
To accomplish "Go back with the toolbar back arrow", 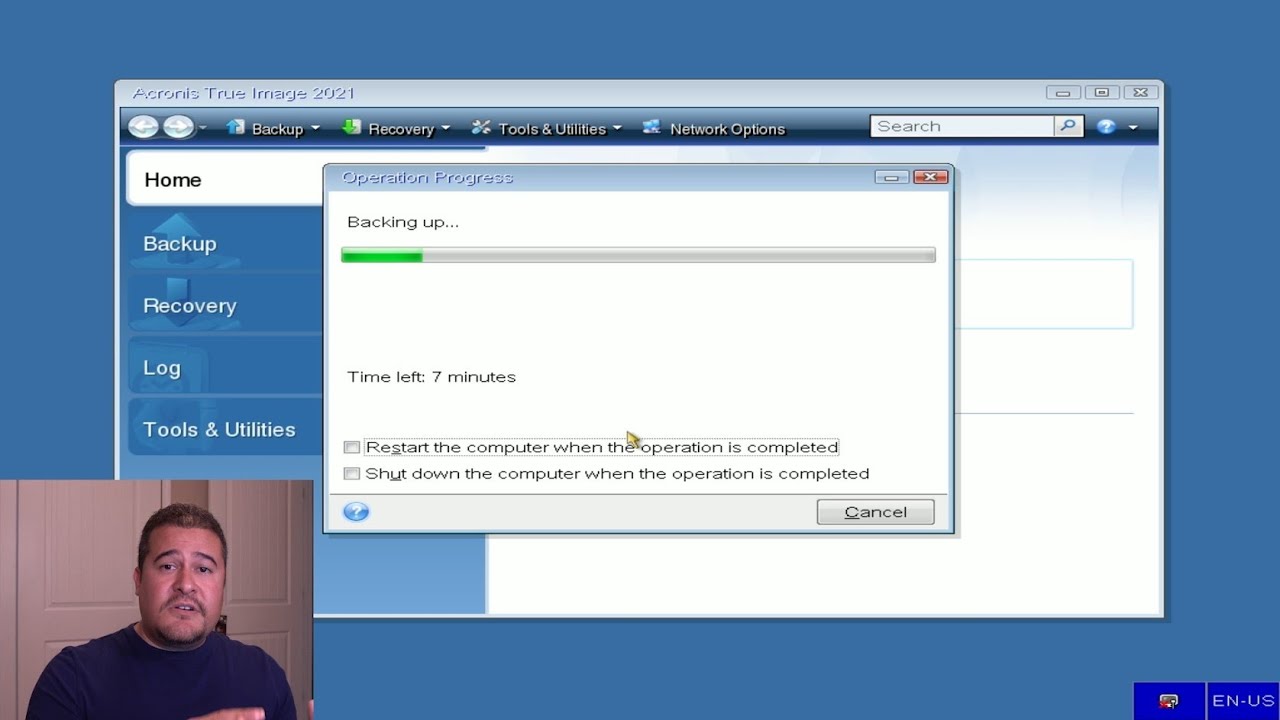I will [x=143, y=127].
